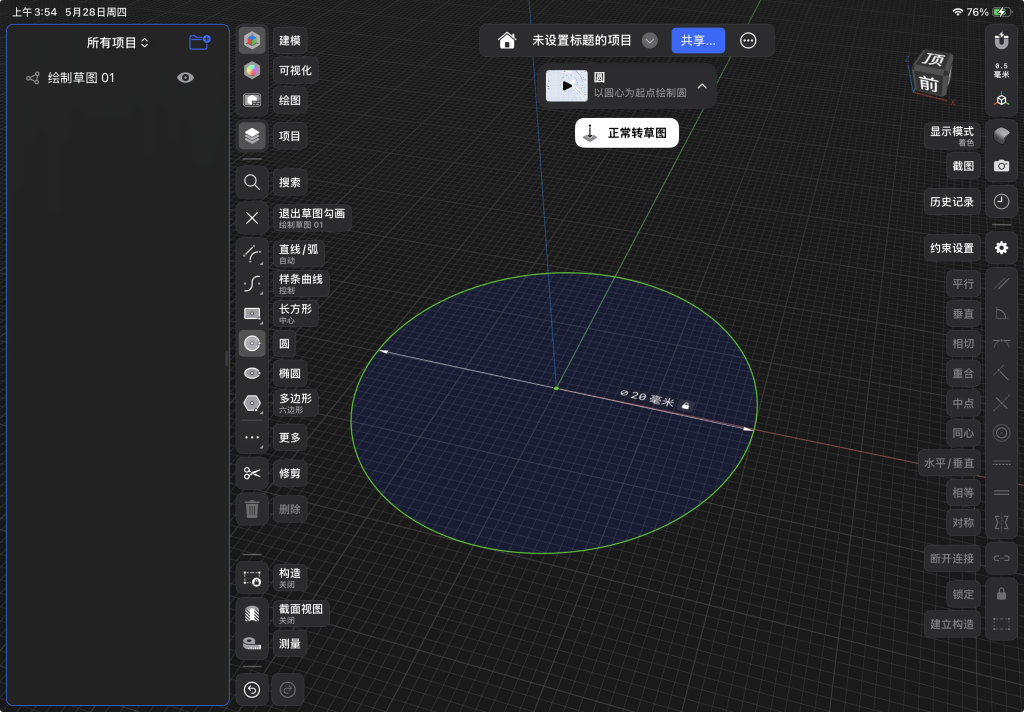Click the 顶 face of view cube
Viewport: 1024px width, 712px height.
coord(934,60)
